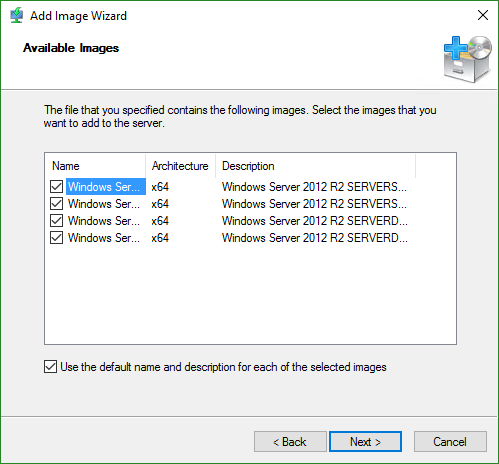Click the Description column header

(315, 166)
